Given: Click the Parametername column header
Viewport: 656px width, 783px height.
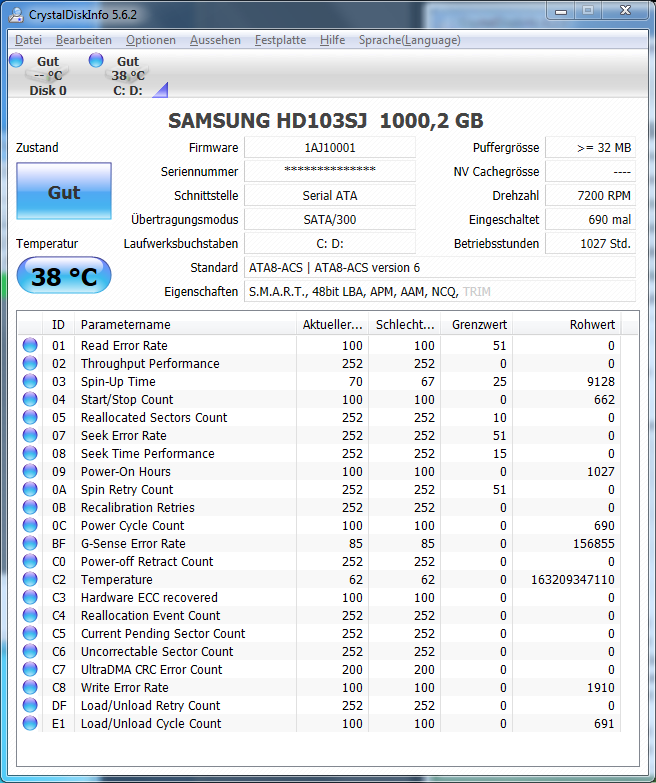Looking at the screenshot, I should point(185,325).
